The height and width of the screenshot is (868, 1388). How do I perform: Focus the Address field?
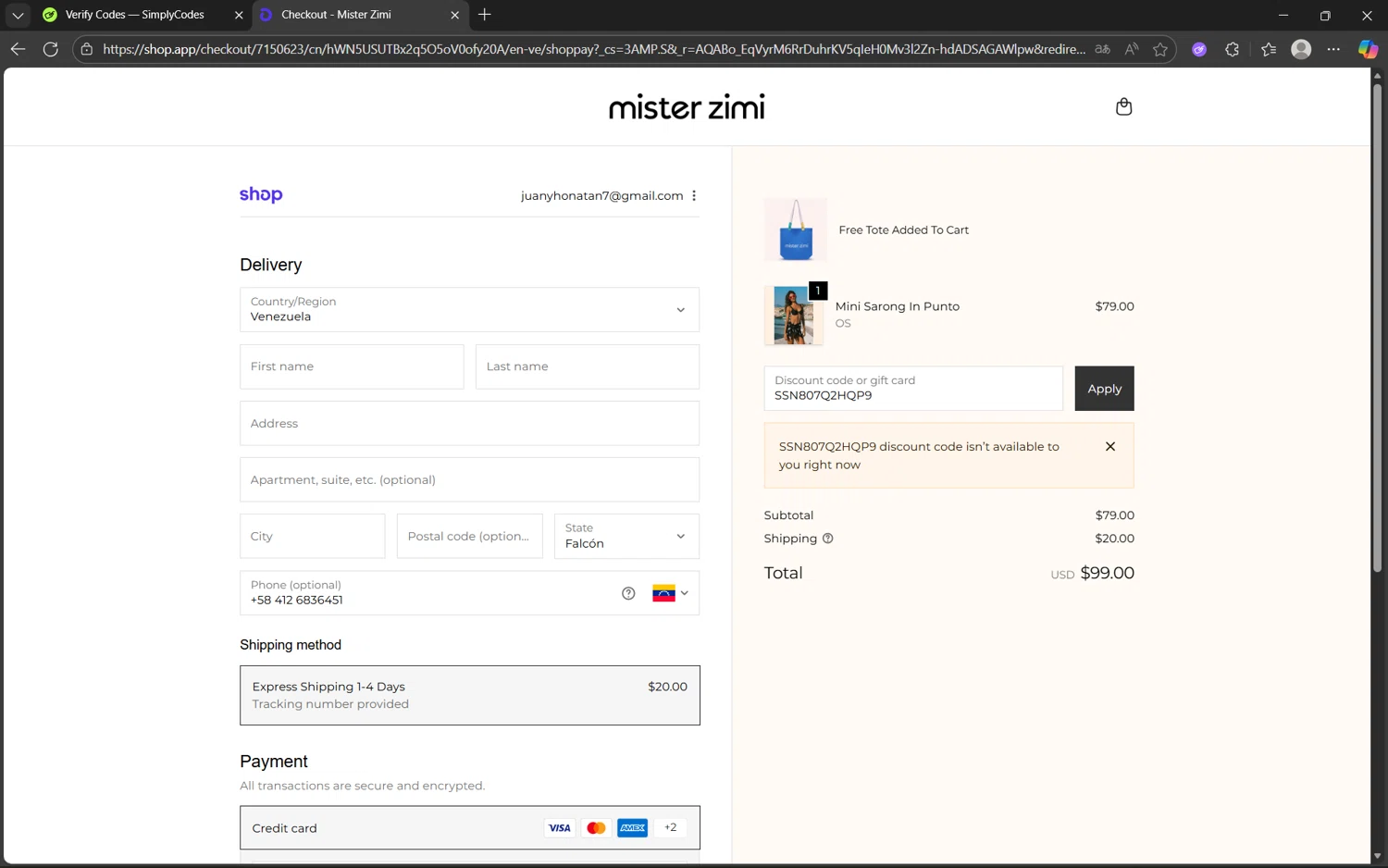pos(469,423)
